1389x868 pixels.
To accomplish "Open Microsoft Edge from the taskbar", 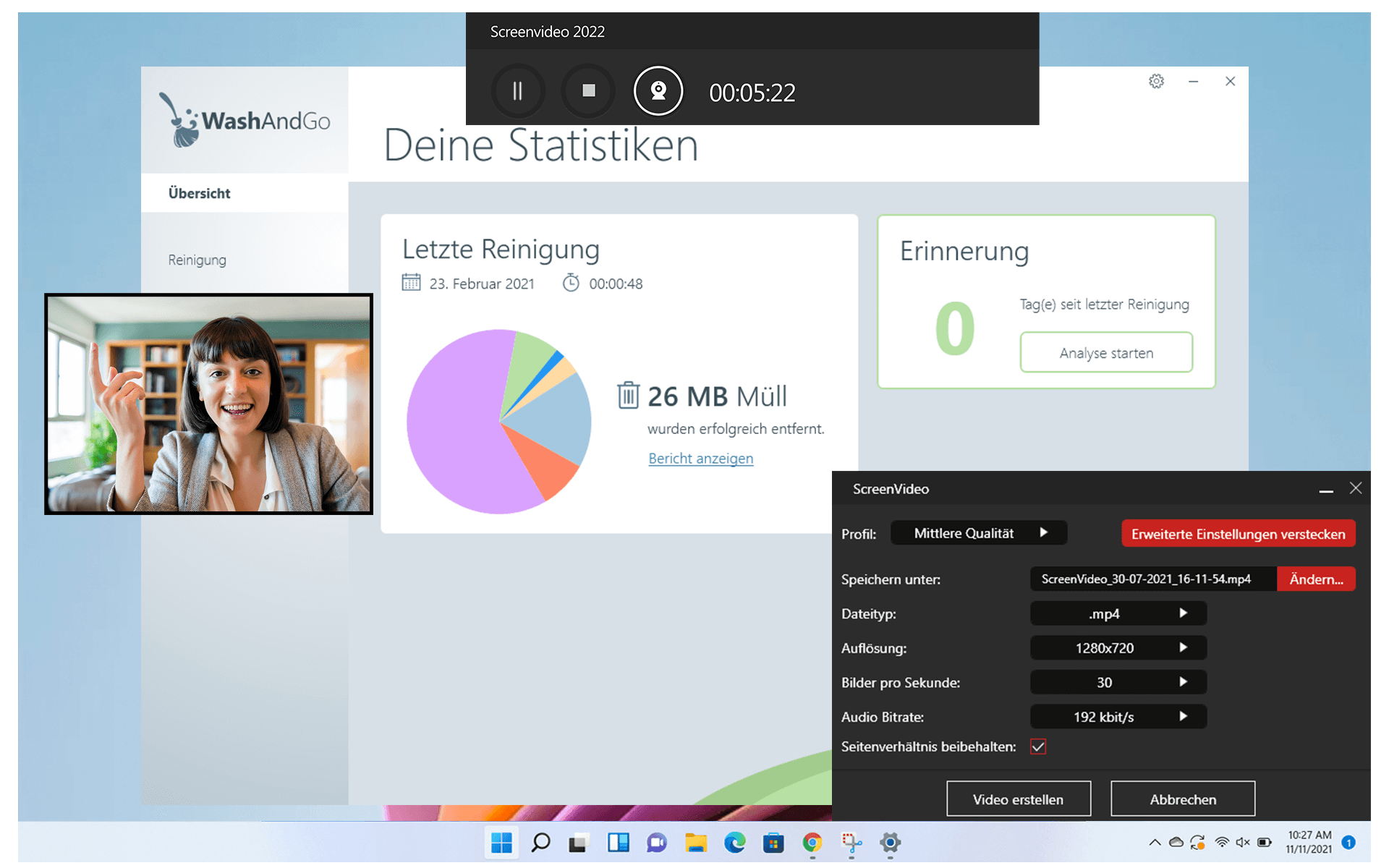I will click(x=735, y=843).
